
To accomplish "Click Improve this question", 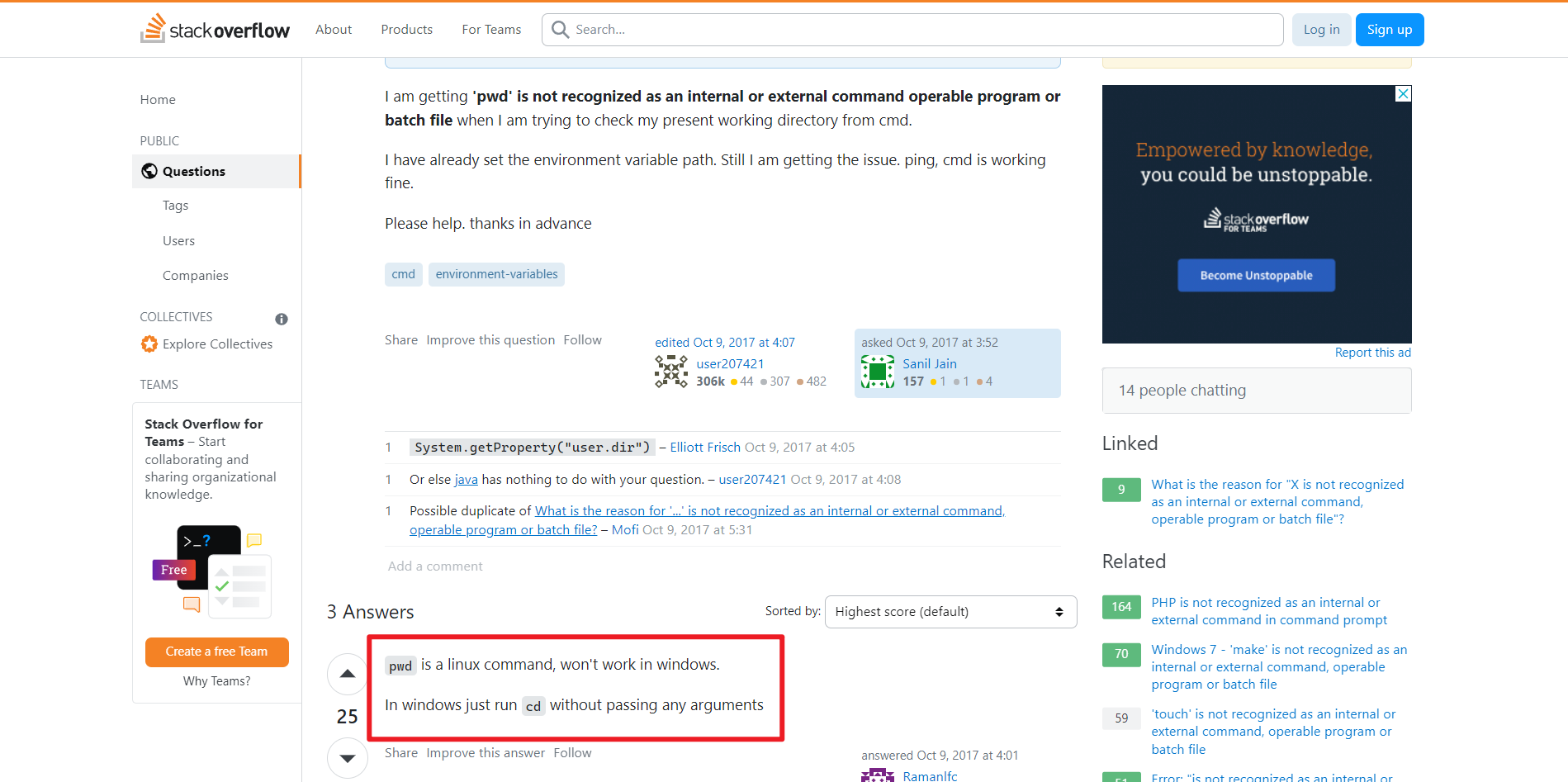I will pyautogui.click(x=490, y=340).
